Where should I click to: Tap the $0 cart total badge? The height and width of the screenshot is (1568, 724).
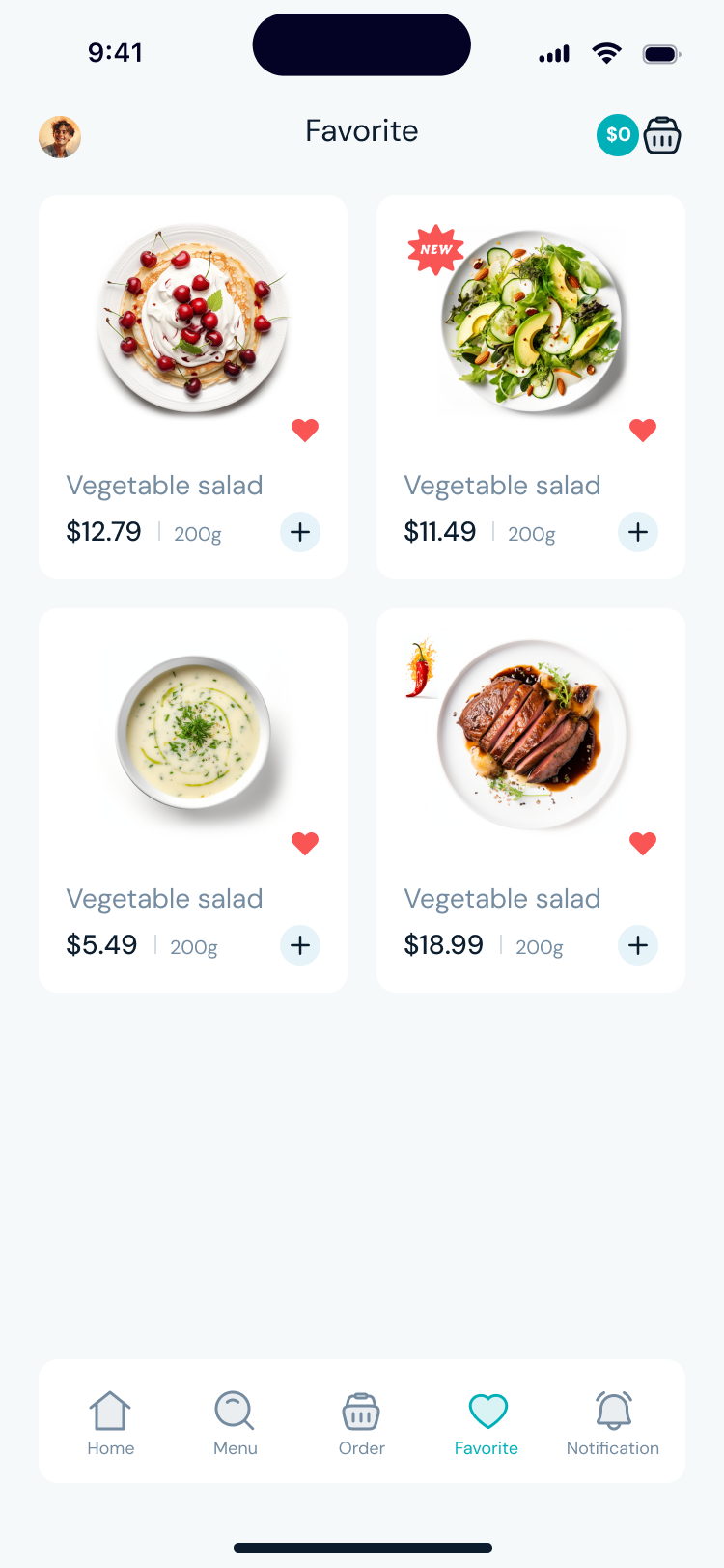(618, 135)
